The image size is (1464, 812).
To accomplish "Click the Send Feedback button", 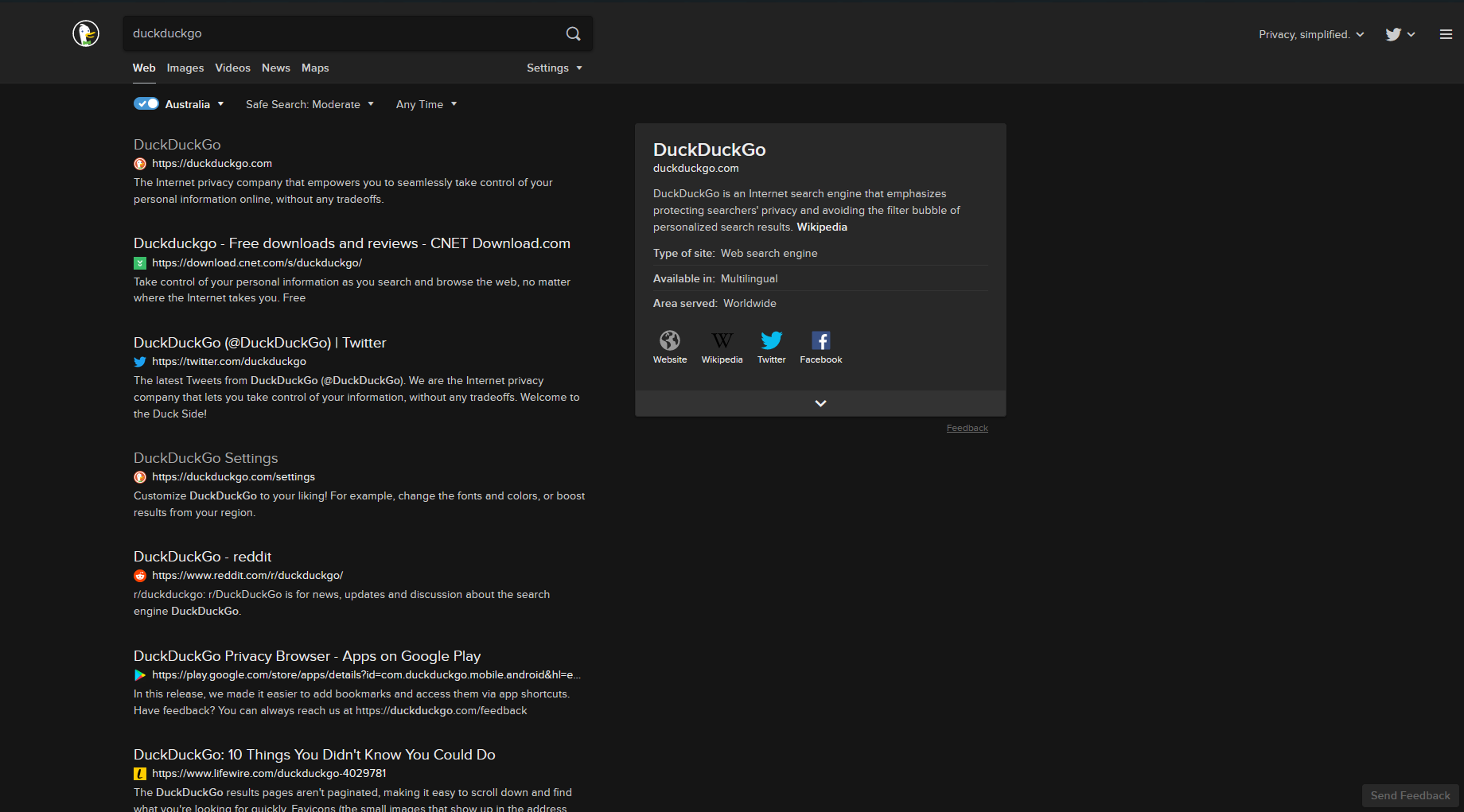I will click(x=1410, y=795).
